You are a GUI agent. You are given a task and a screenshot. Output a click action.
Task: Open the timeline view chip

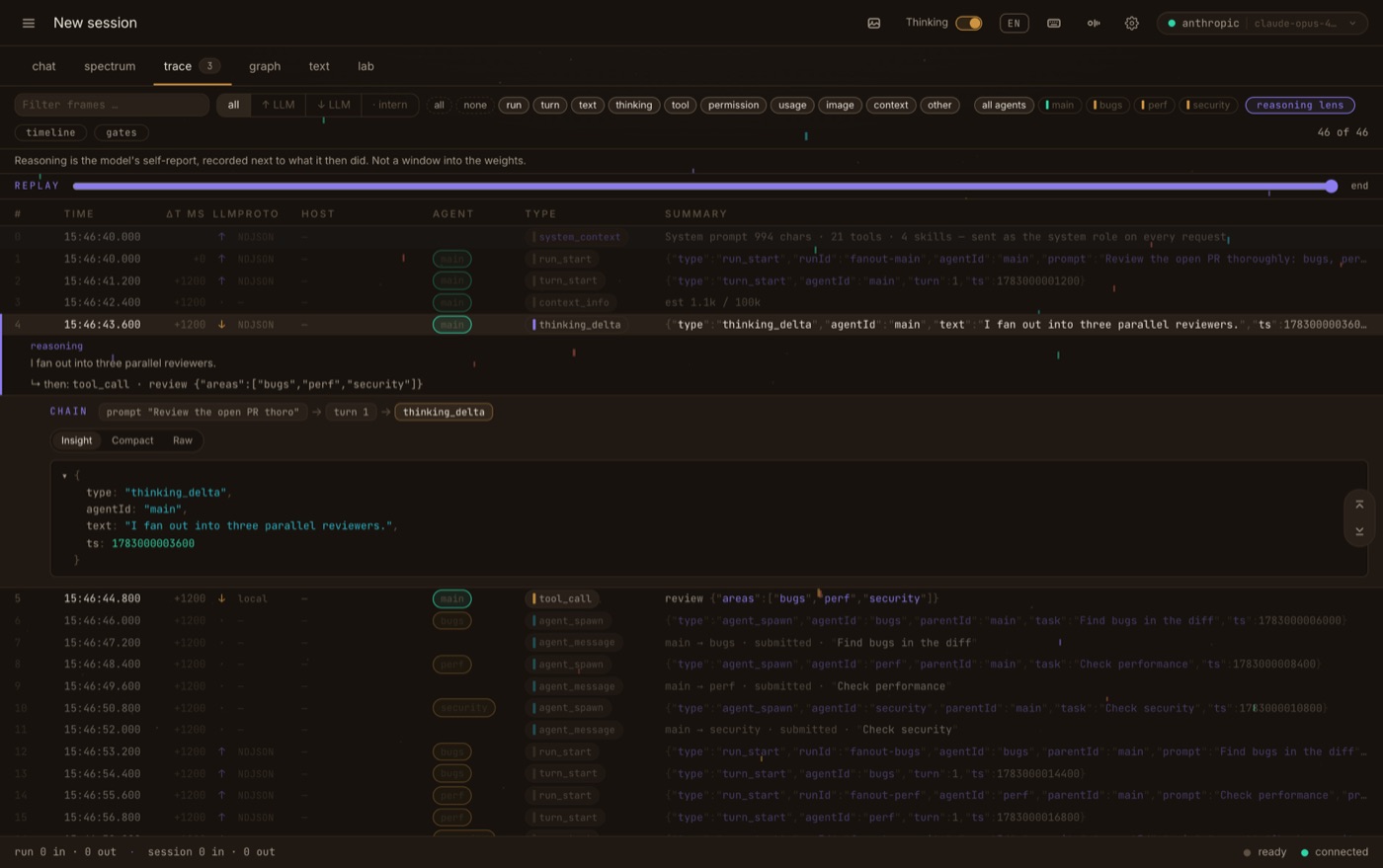(x=50, y=132)
